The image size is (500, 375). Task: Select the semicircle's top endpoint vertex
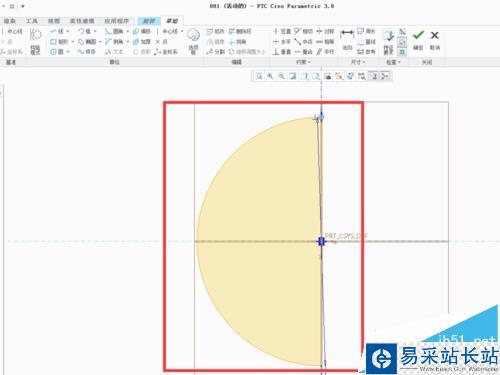pyautogui.click(x=321, y=117)
